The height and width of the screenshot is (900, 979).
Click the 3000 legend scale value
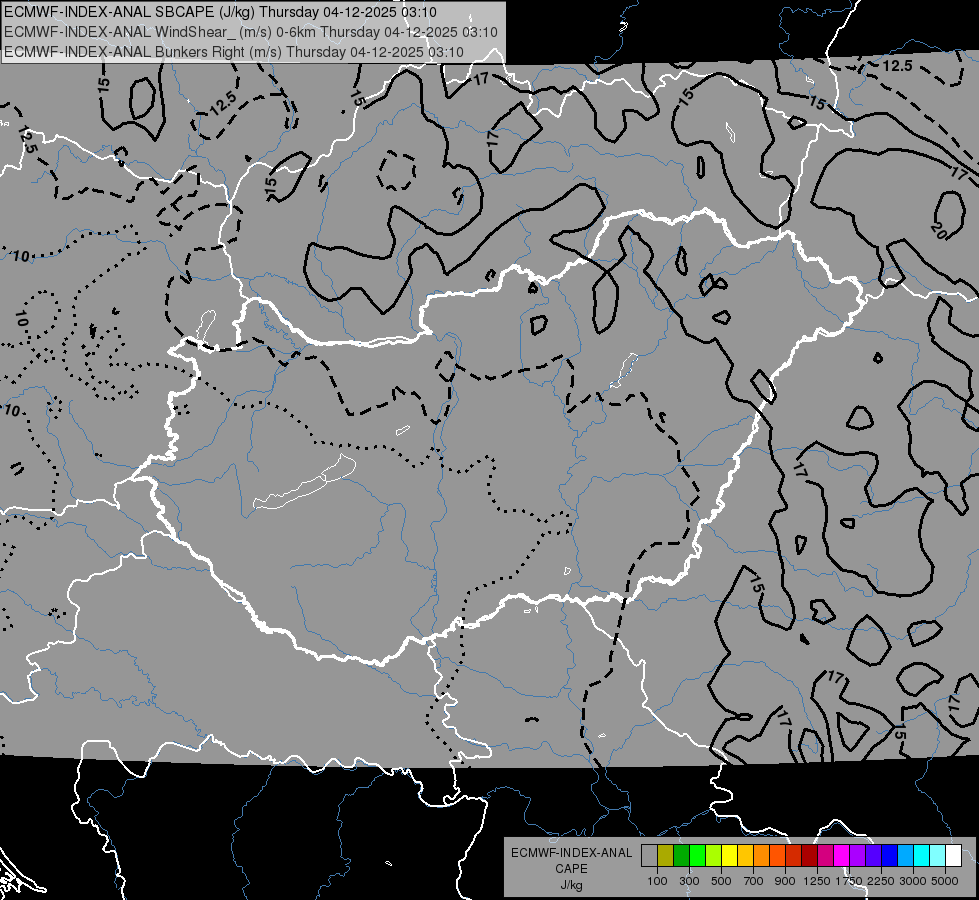pos(913,881)
